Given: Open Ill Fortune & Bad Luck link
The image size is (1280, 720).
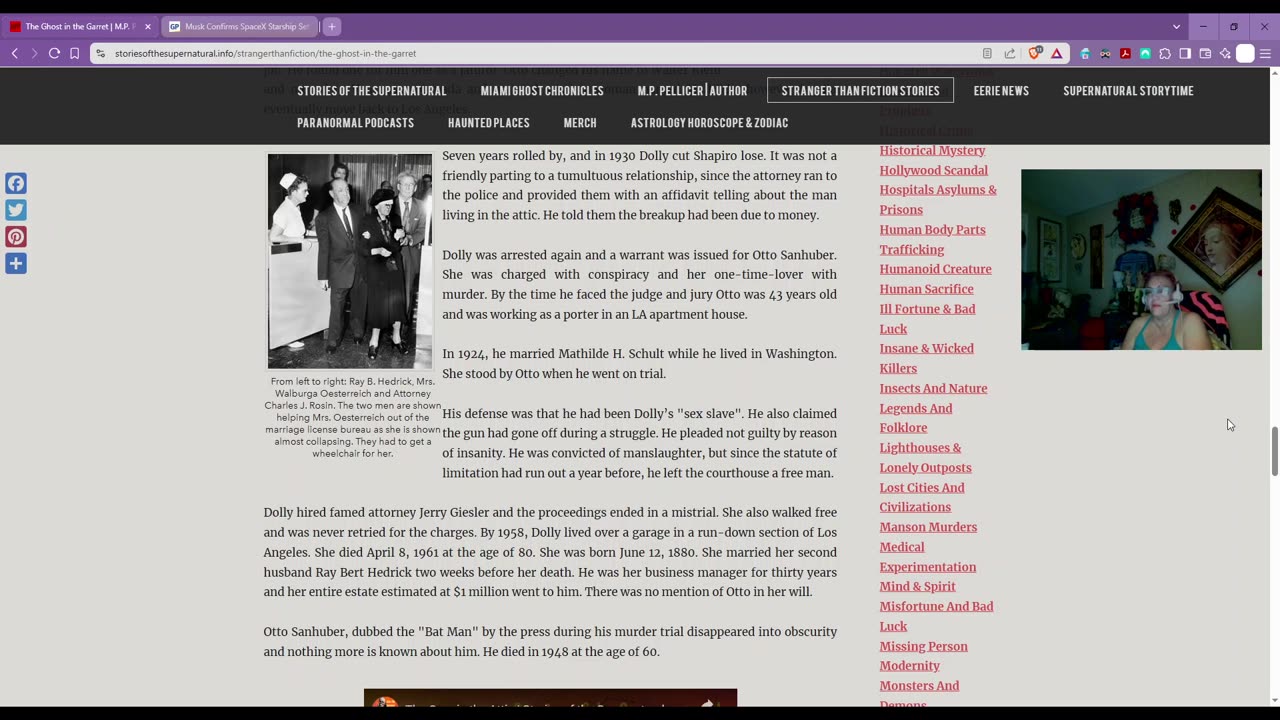Looking at the screenshot, I should 927,319.
